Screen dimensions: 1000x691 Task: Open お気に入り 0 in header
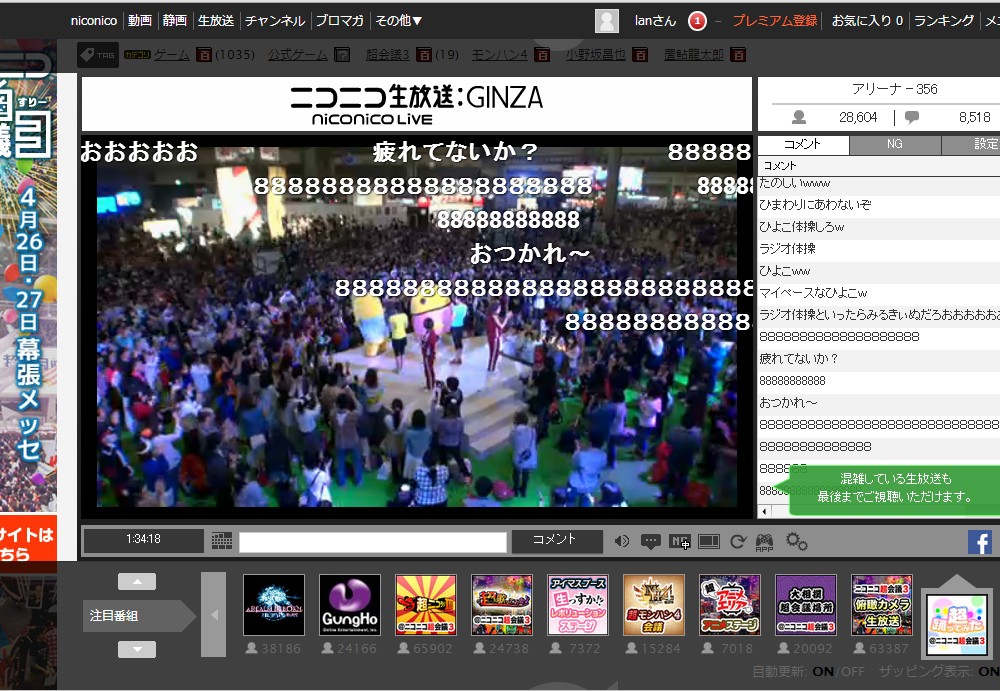867,20
